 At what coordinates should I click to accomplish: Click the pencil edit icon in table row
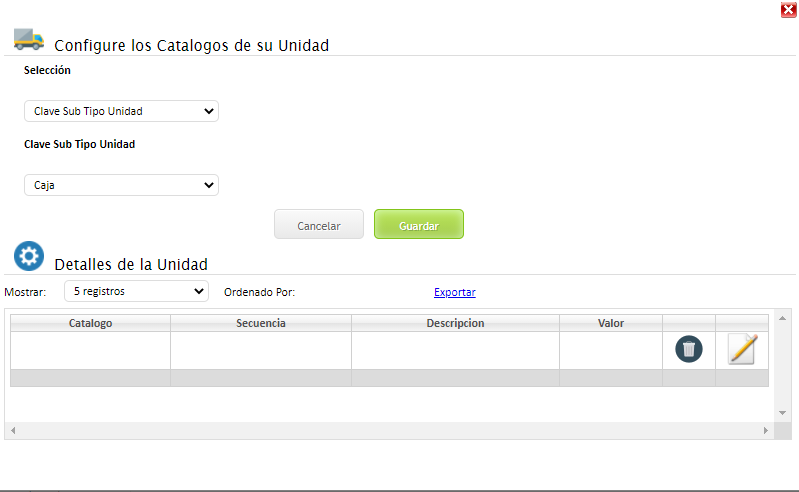[742, 349]
